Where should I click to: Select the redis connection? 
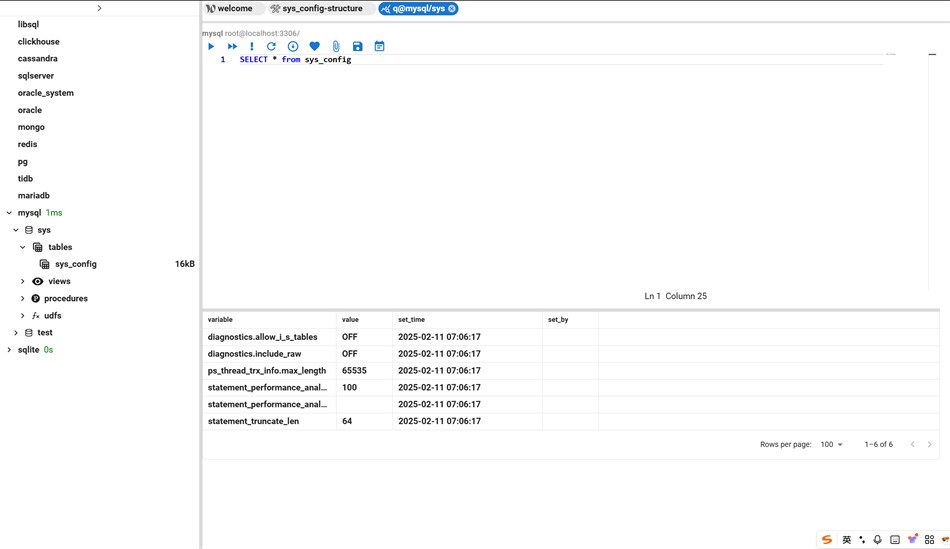tap(27, 144)
